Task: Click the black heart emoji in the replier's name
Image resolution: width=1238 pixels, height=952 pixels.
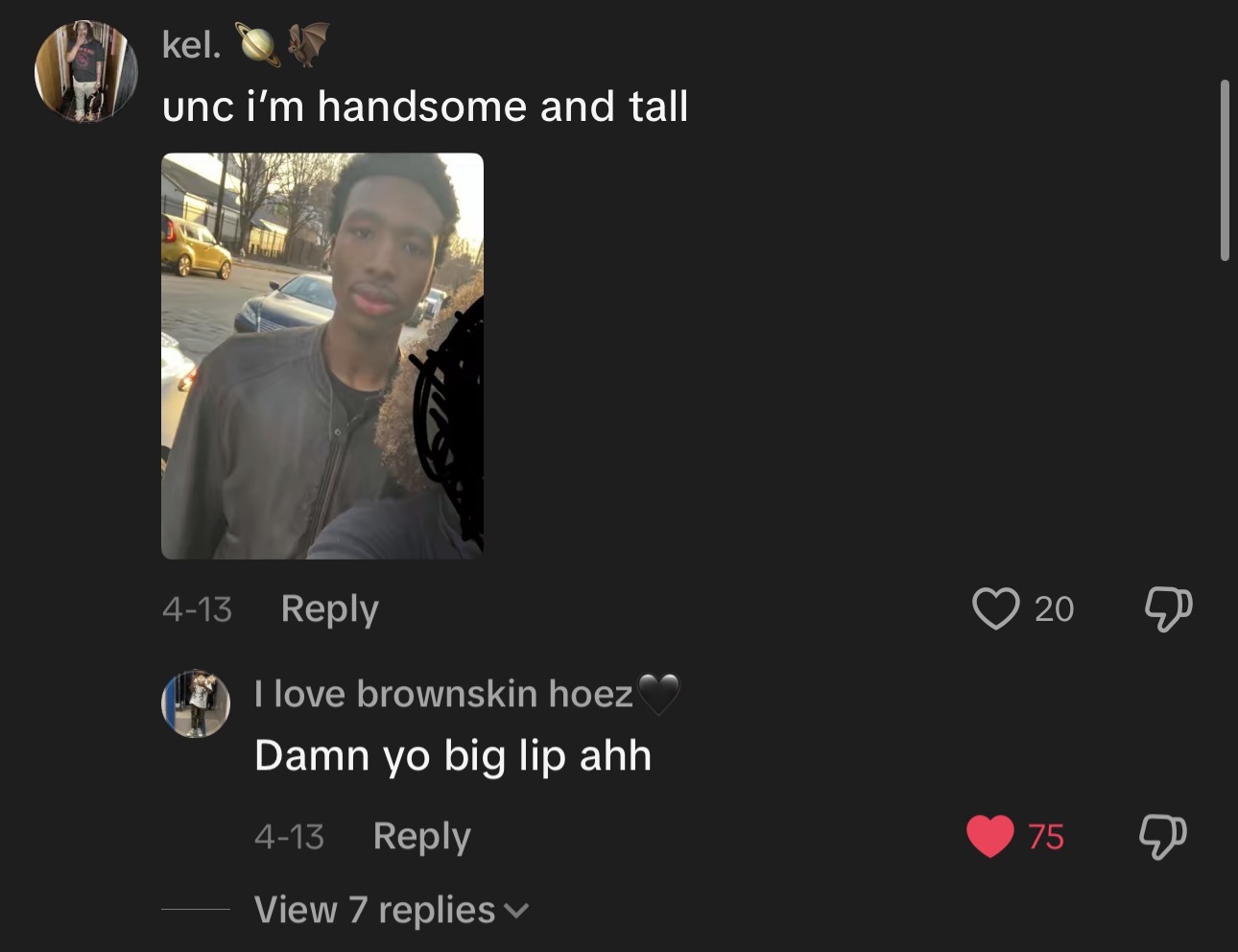Action: pyautogui.click(x=658, y=694)
